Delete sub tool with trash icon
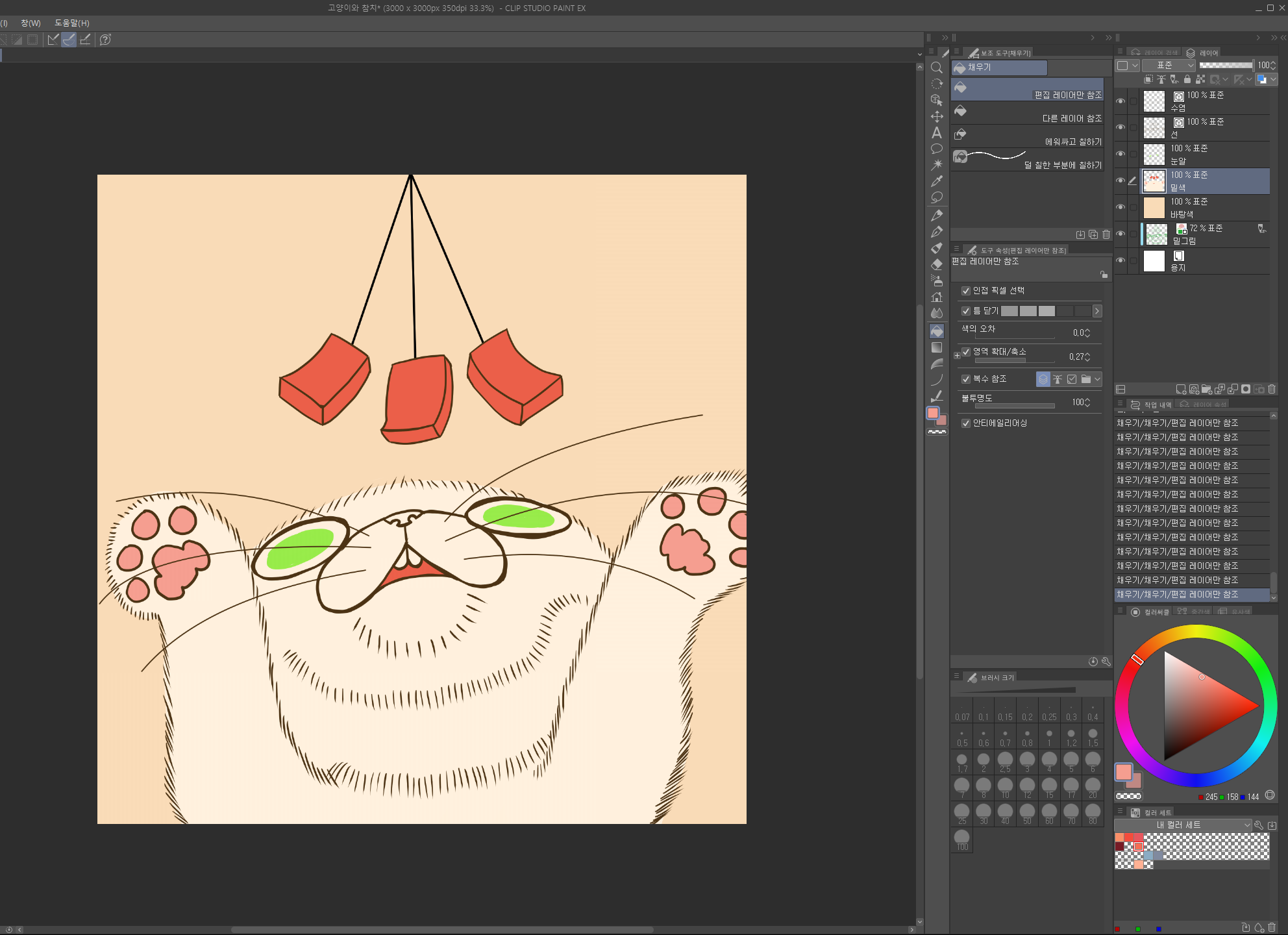Viewport: 1288px width, 935px height. click(1106, 234)
